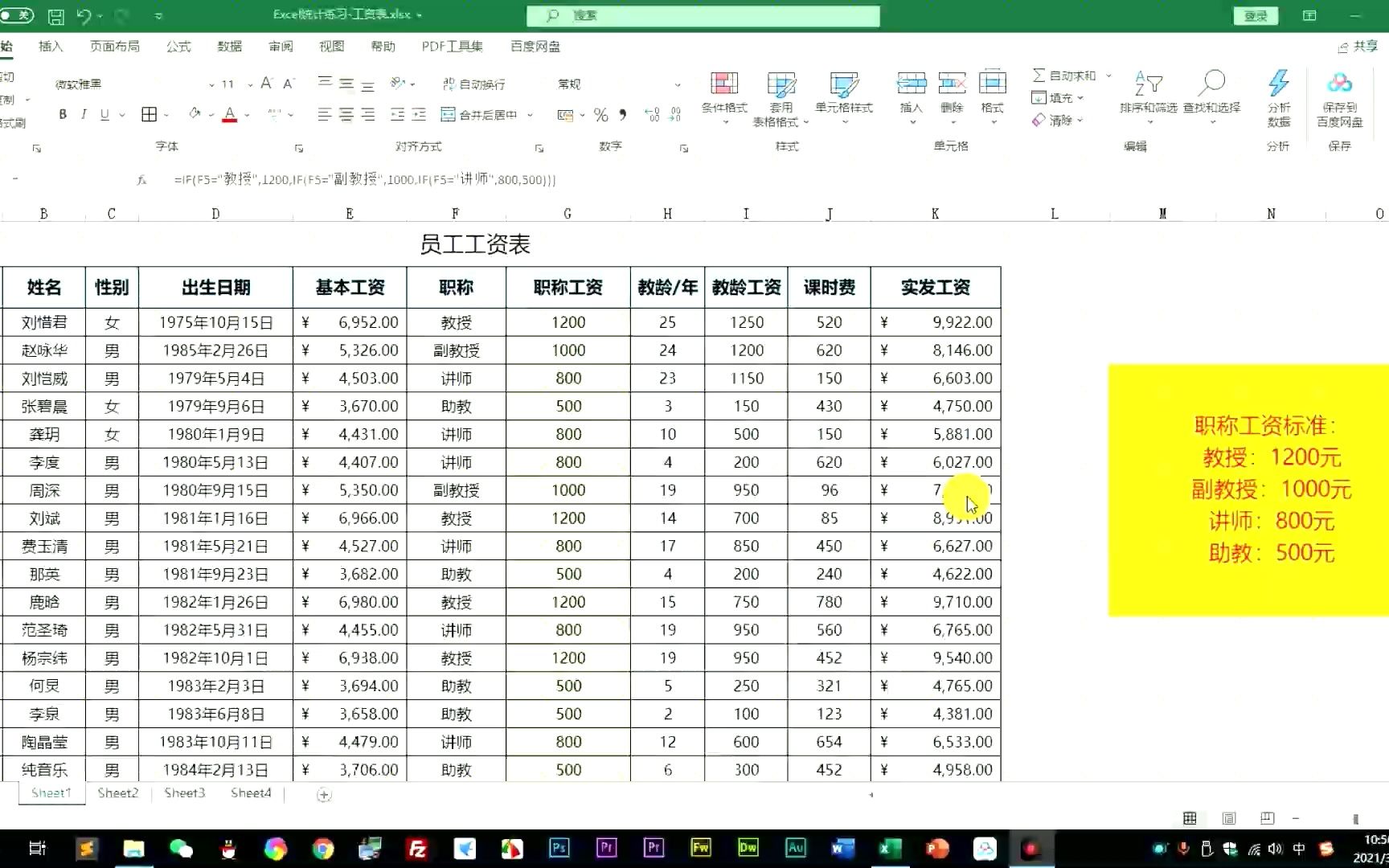The width and height of the screenshot is (1389, 868).
Task: Open 单元格样式 cell styles
Action: tap(844, 97)
